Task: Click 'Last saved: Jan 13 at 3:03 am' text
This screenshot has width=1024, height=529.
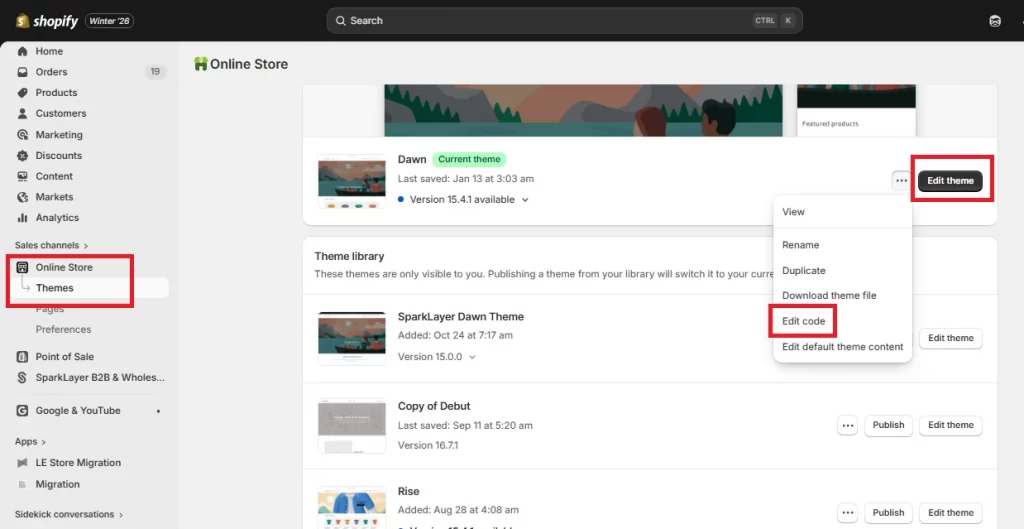Action: point(466,179)
